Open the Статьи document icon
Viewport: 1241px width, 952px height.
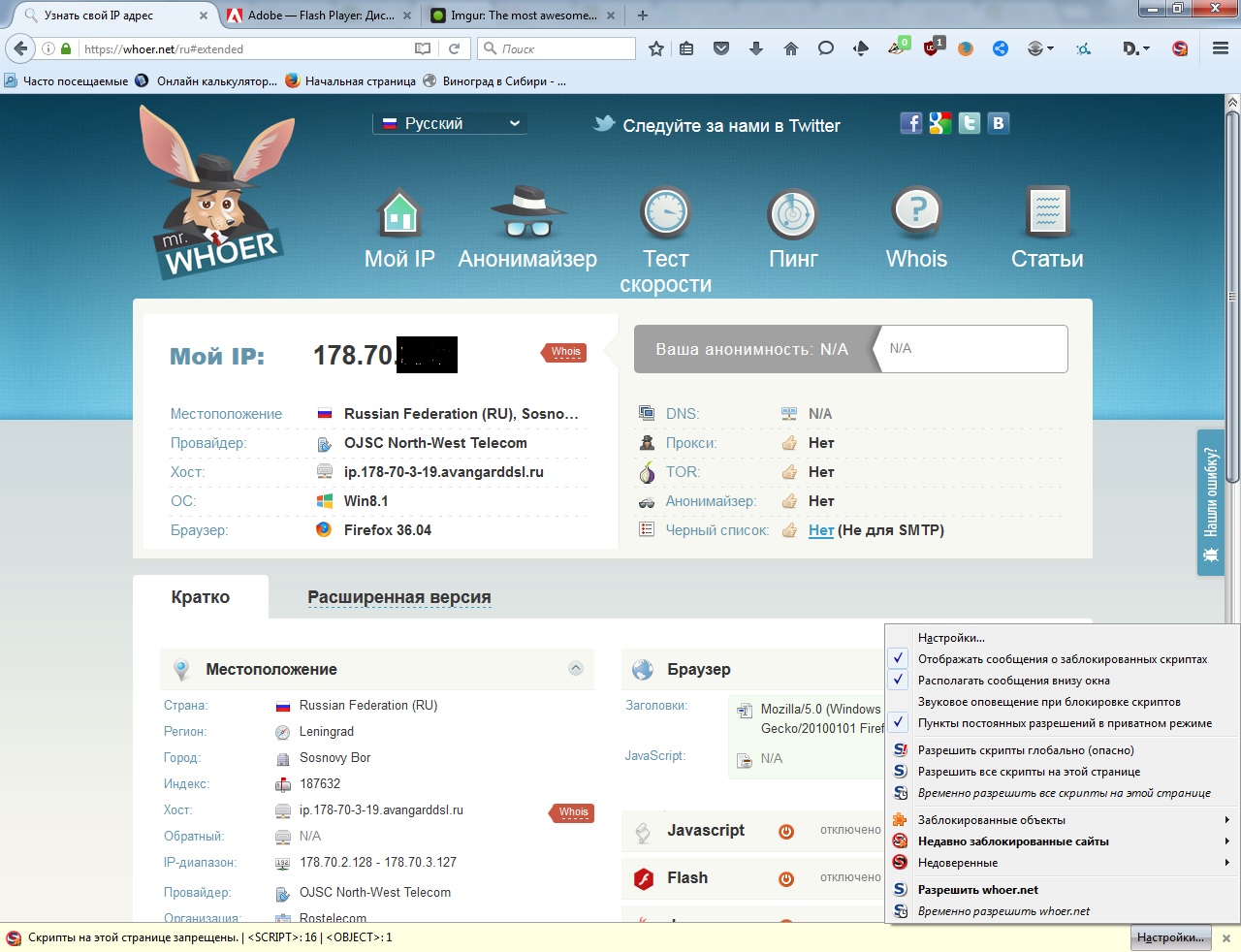[x=1047, y=211]
